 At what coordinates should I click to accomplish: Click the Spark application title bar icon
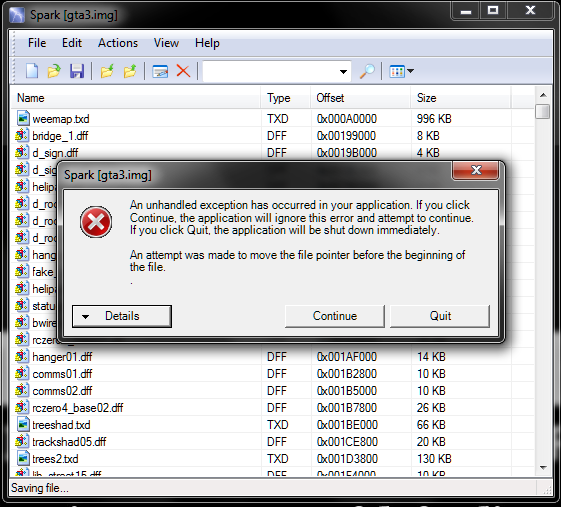(x=17, y=15)
